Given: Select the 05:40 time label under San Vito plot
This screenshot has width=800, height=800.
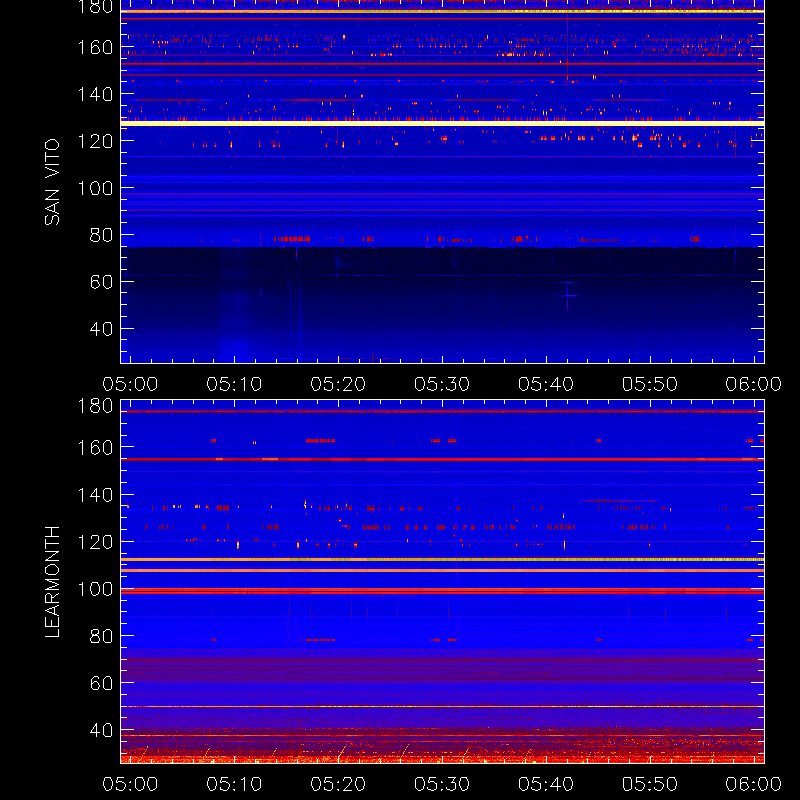Looking at the screenshot, I should (546, 384).
